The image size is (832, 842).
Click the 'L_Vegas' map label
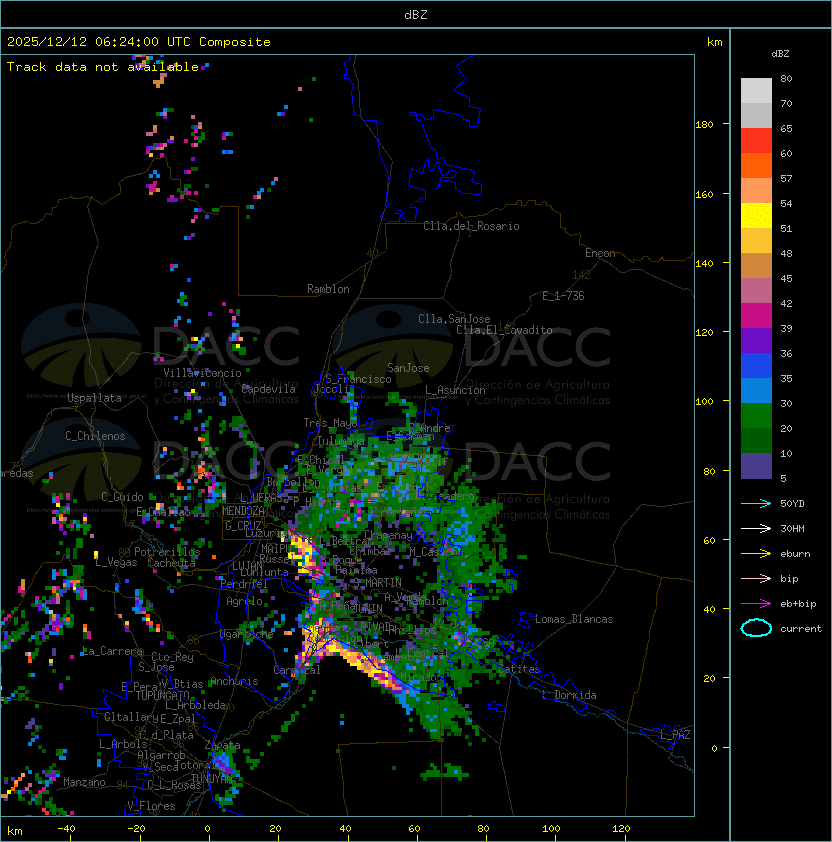tap(116, 562)
